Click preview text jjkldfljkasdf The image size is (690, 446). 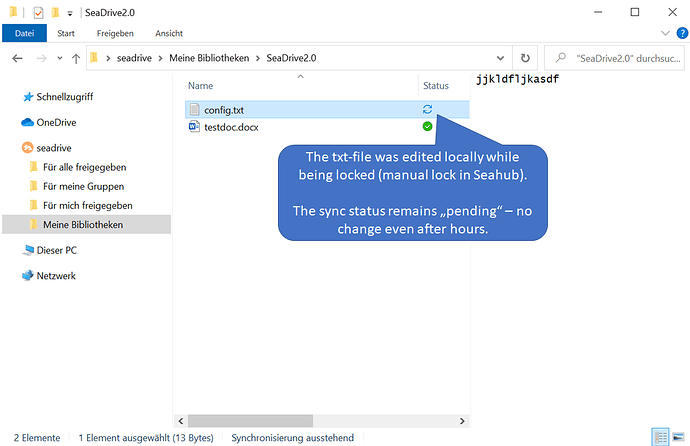tap(518, 79)
